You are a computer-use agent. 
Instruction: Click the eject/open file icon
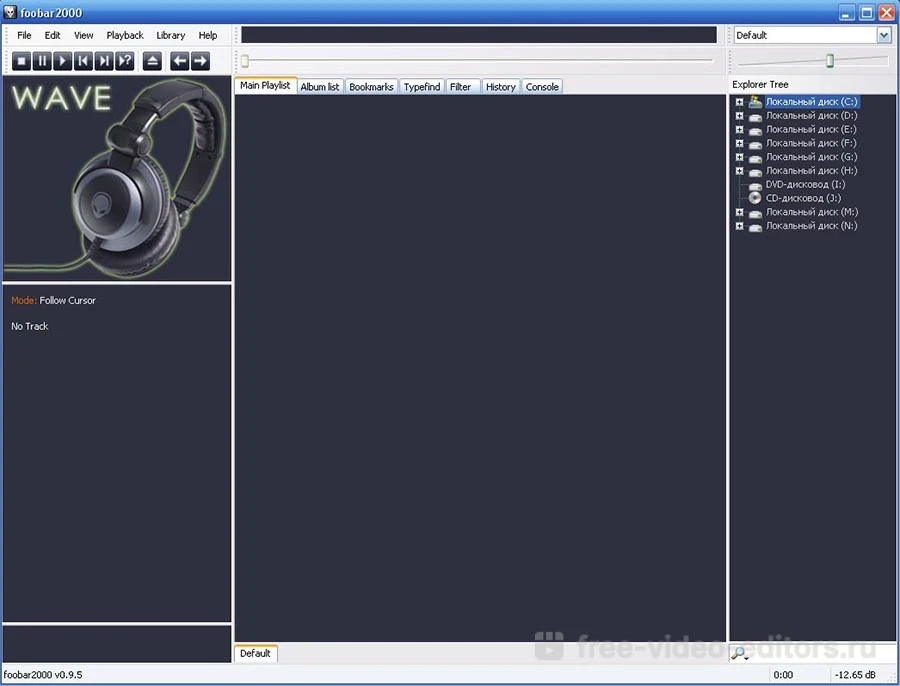(x=152, y=61)
